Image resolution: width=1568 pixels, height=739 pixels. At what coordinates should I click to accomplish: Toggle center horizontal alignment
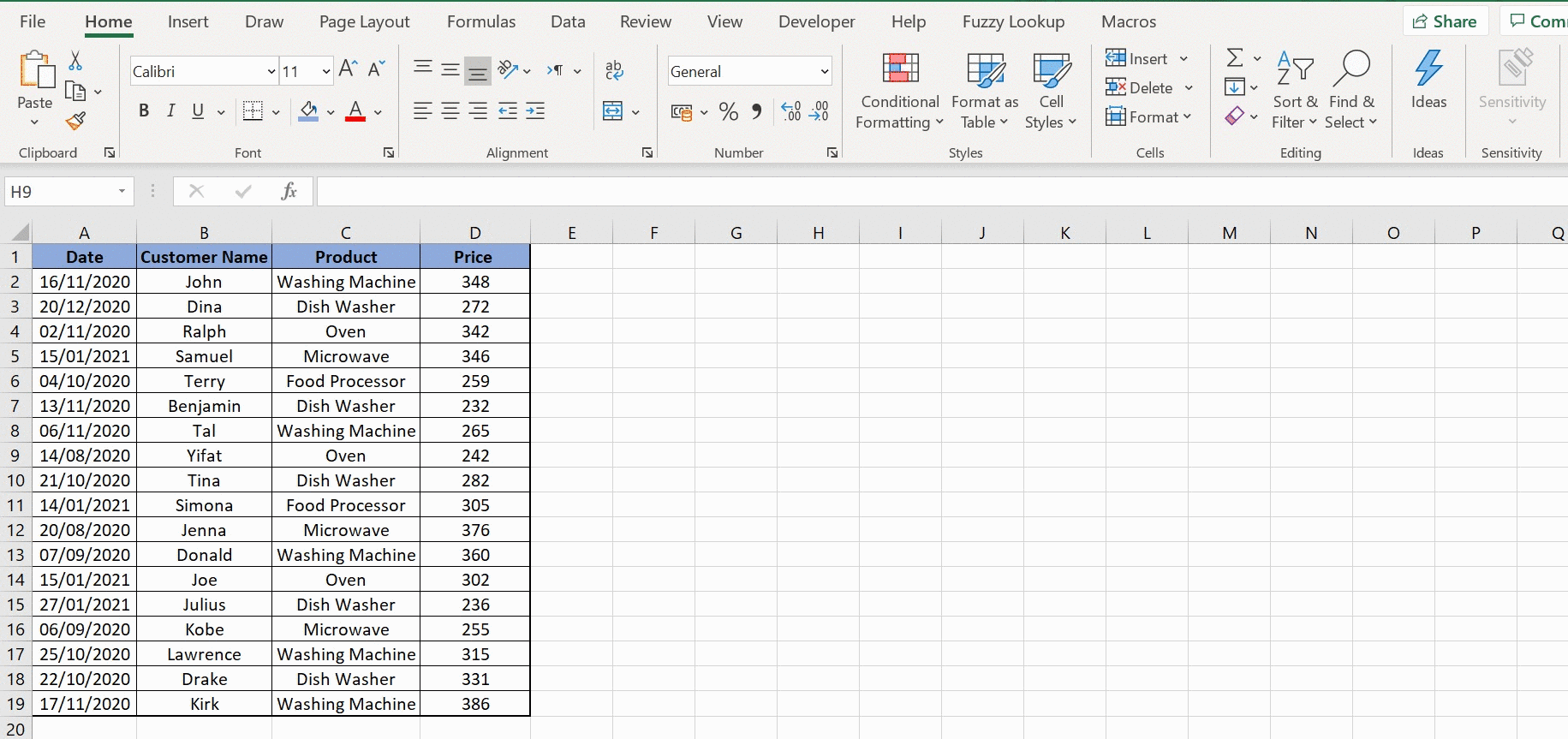[x=450, y=111]
